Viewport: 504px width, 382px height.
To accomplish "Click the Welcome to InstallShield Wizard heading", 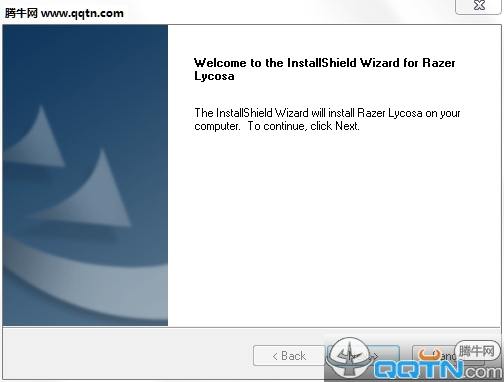I will [324, 69].
